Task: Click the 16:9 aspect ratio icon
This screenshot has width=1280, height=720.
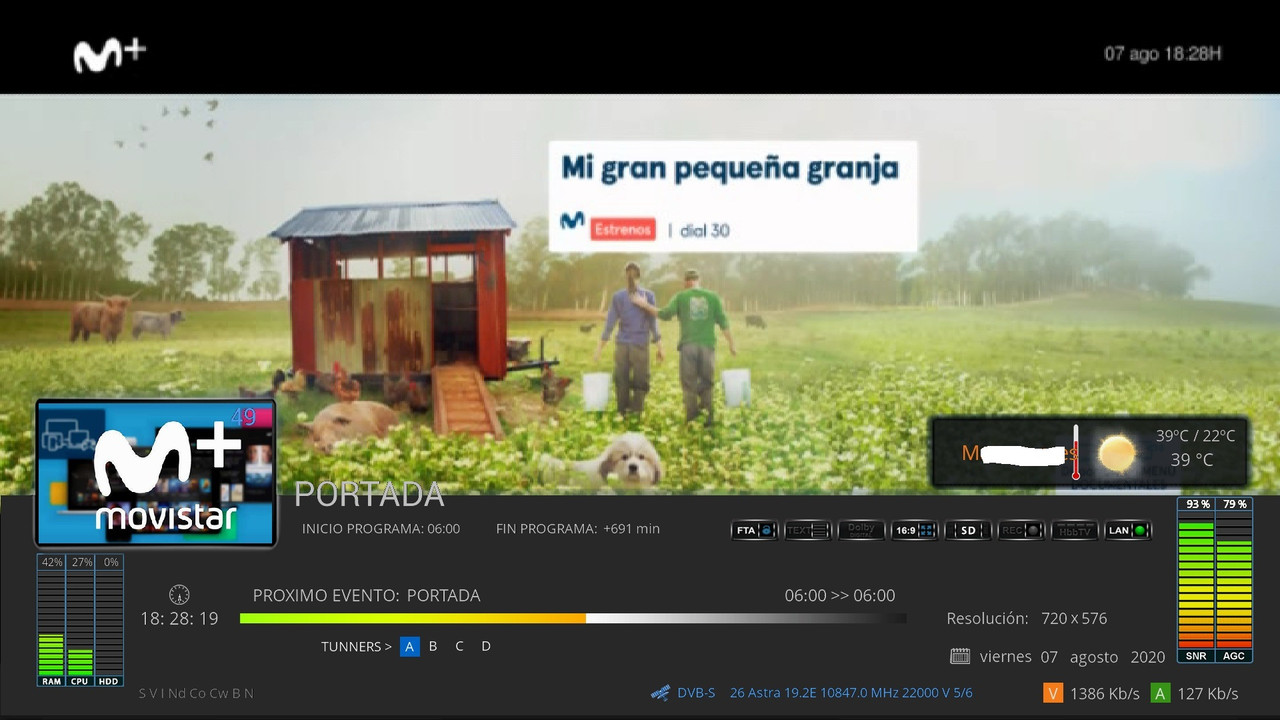Action: 914,530
